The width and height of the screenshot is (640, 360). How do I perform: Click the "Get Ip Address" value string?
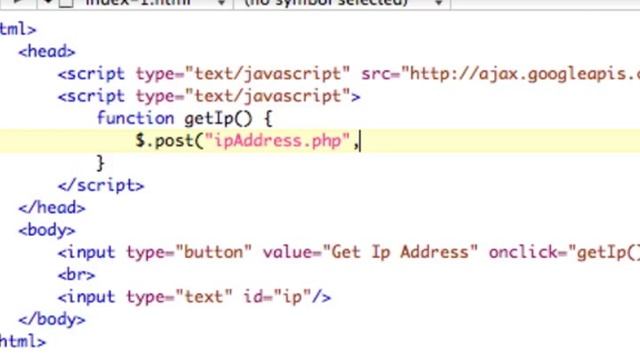(400, 252)
